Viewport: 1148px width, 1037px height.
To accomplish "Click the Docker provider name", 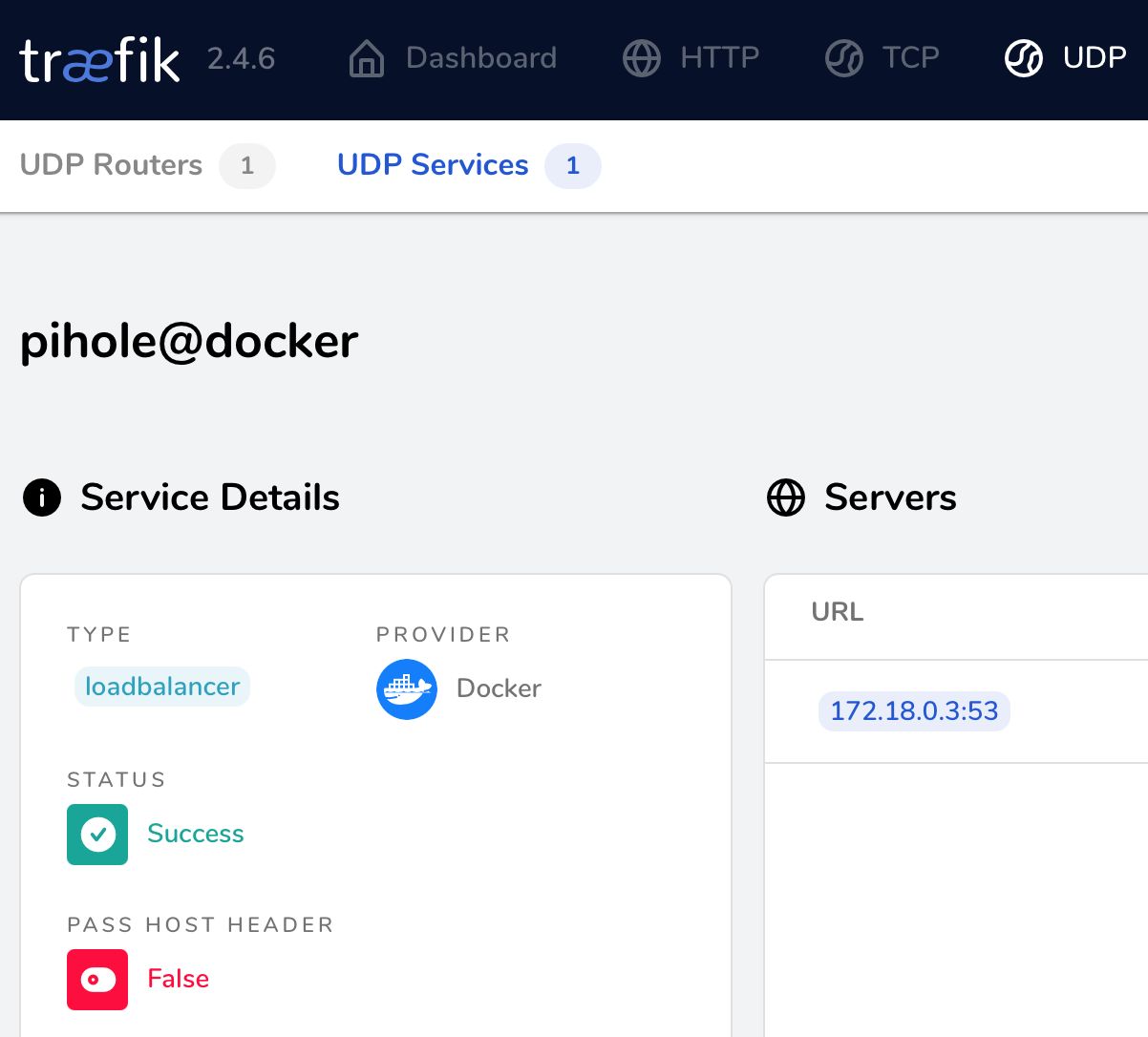I will [x=499, y=688].
